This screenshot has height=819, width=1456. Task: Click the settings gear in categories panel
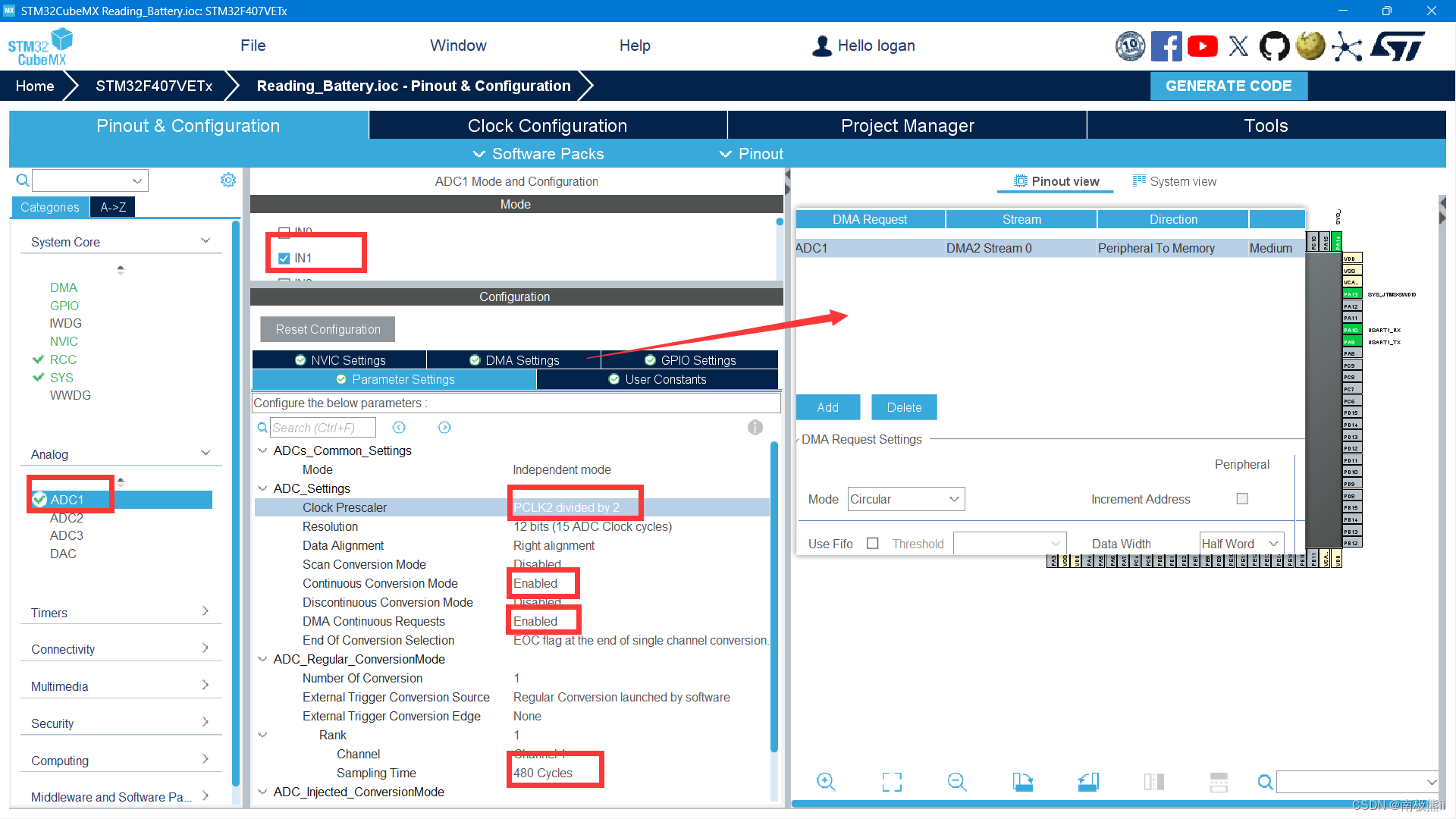pos(227,180)
